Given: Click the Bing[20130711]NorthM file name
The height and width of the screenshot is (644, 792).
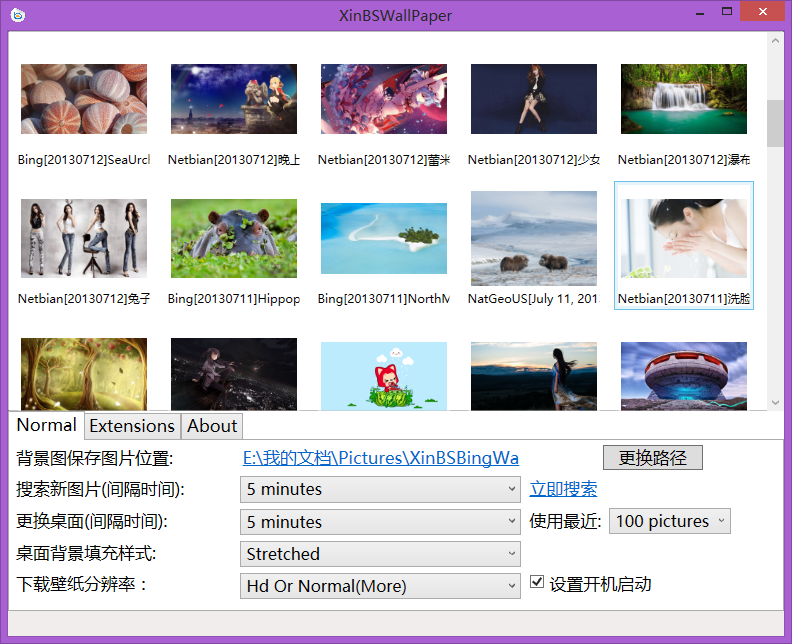Looking at the screenshot, I should [x=384, y=299].
